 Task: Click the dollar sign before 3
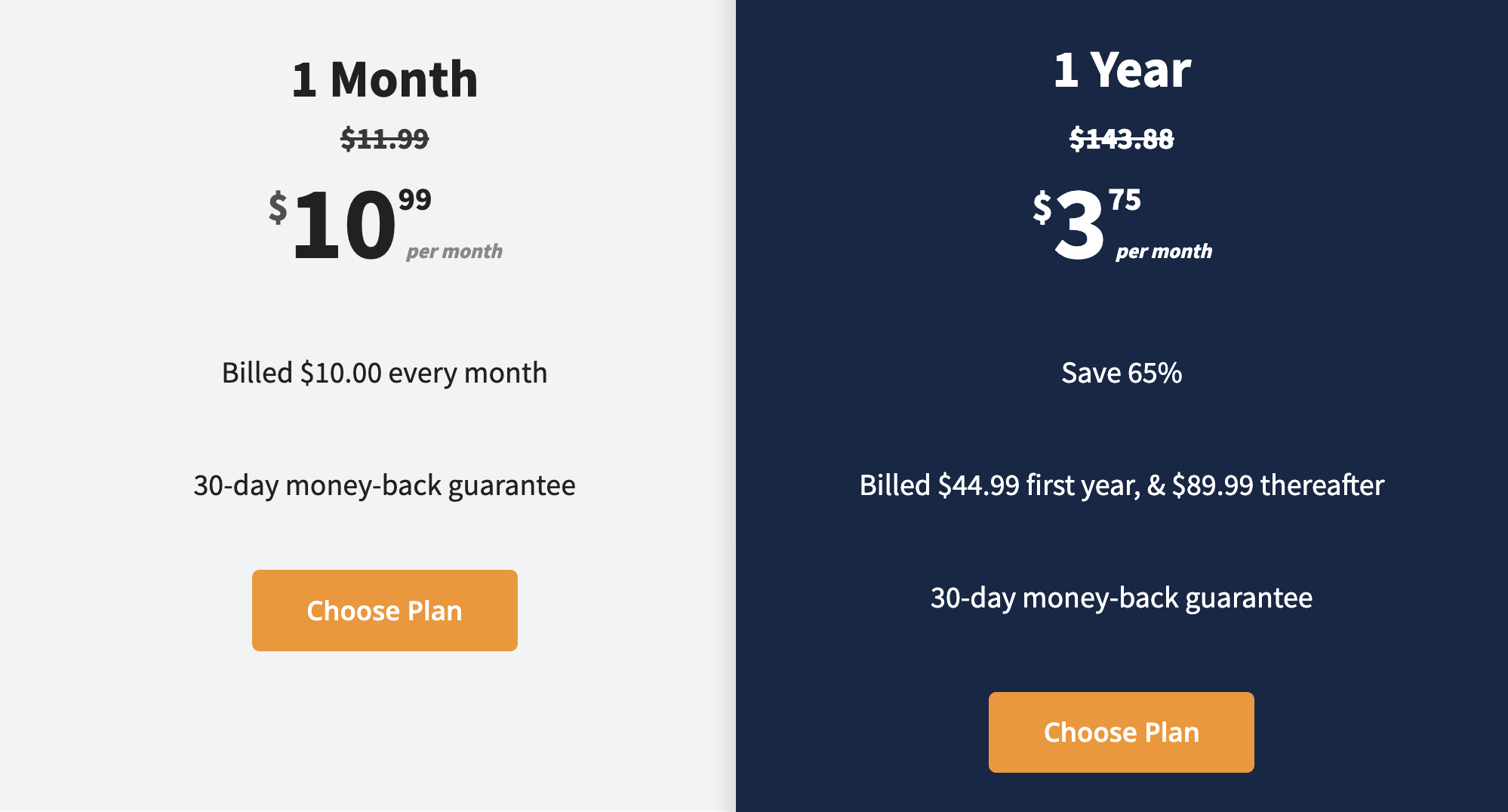pos(1042,207)
